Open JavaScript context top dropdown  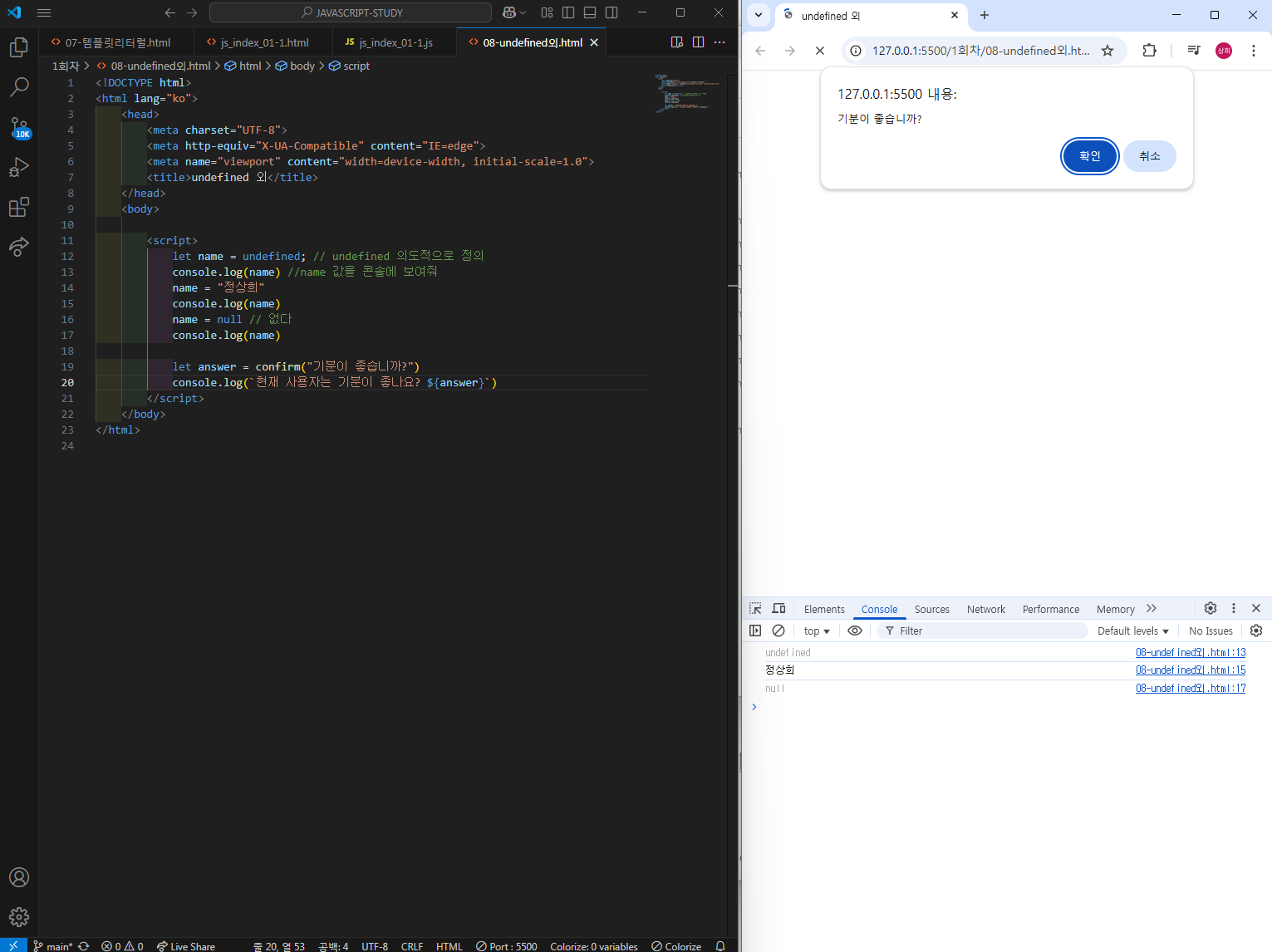[817, 631]
